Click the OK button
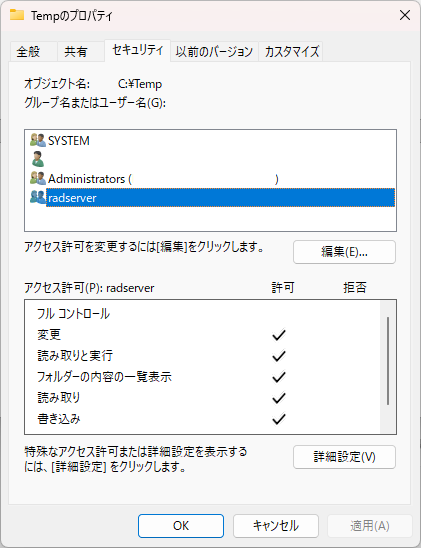The width and height of the screenshot is (421, 548). (181, 526)
